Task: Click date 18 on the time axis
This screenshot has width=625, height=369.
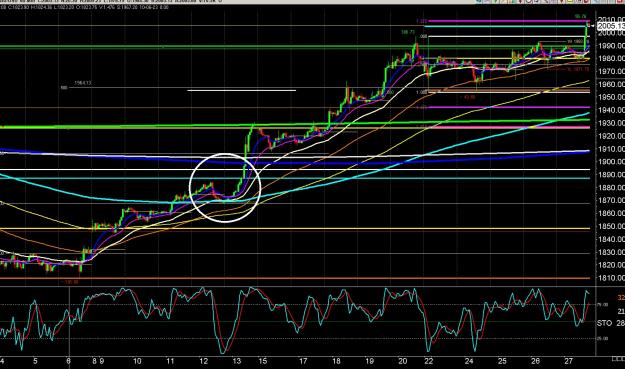Action: click(x=336, y=361)
